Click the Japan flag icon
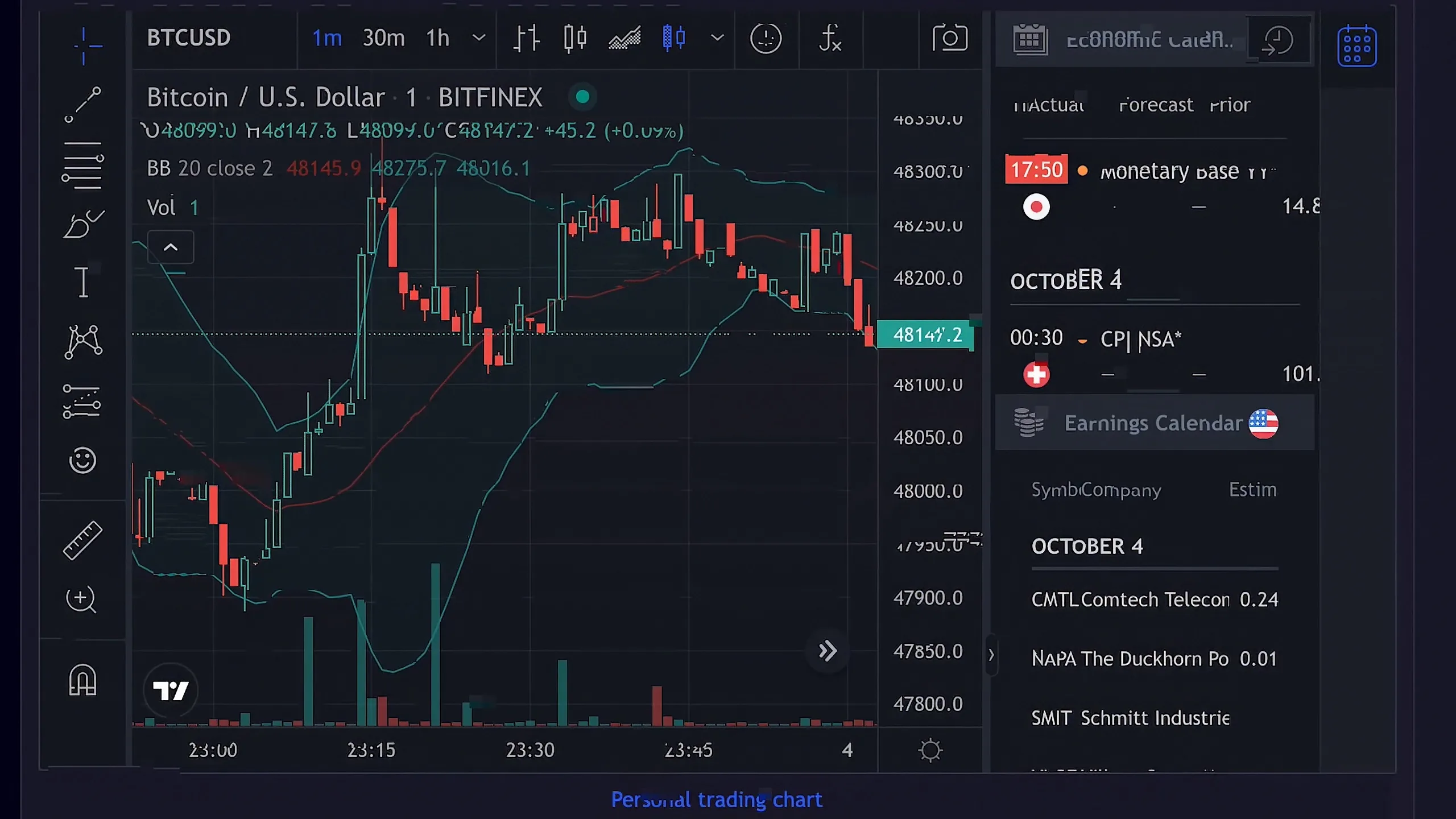 (1036, 206)
